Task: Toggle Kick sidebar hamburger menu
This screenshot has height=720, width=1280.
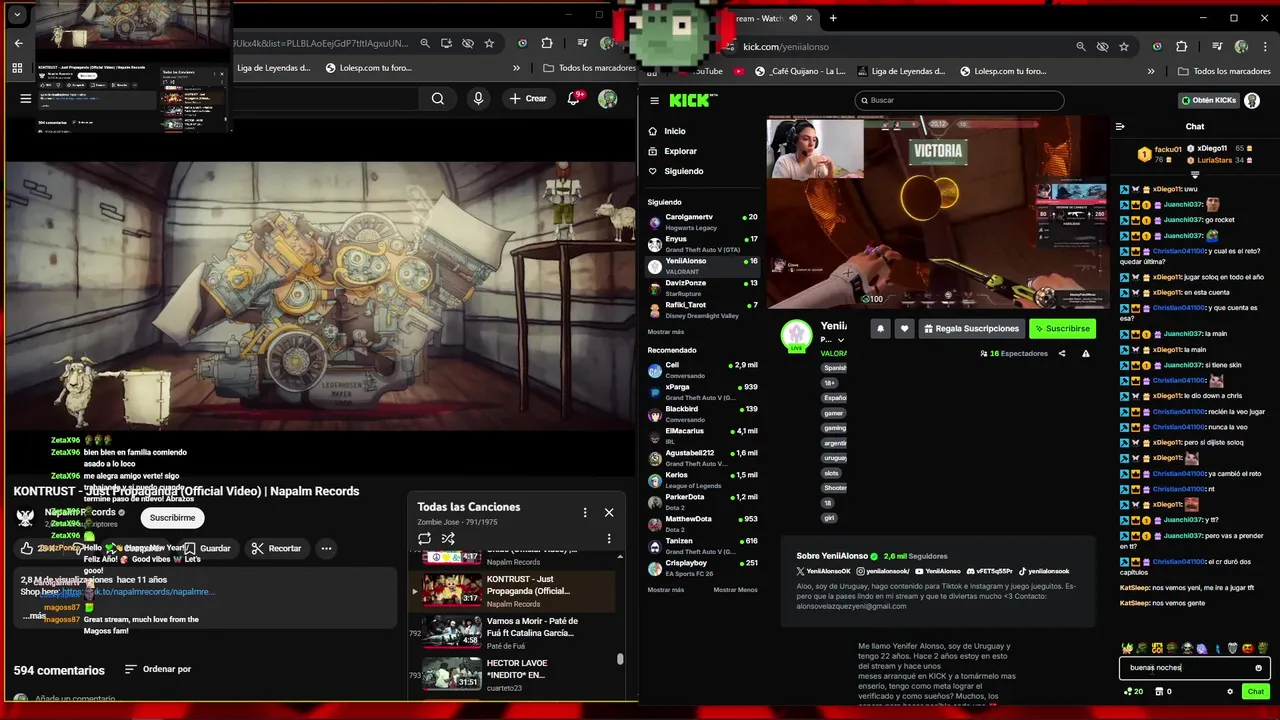Action: [654, 100]
